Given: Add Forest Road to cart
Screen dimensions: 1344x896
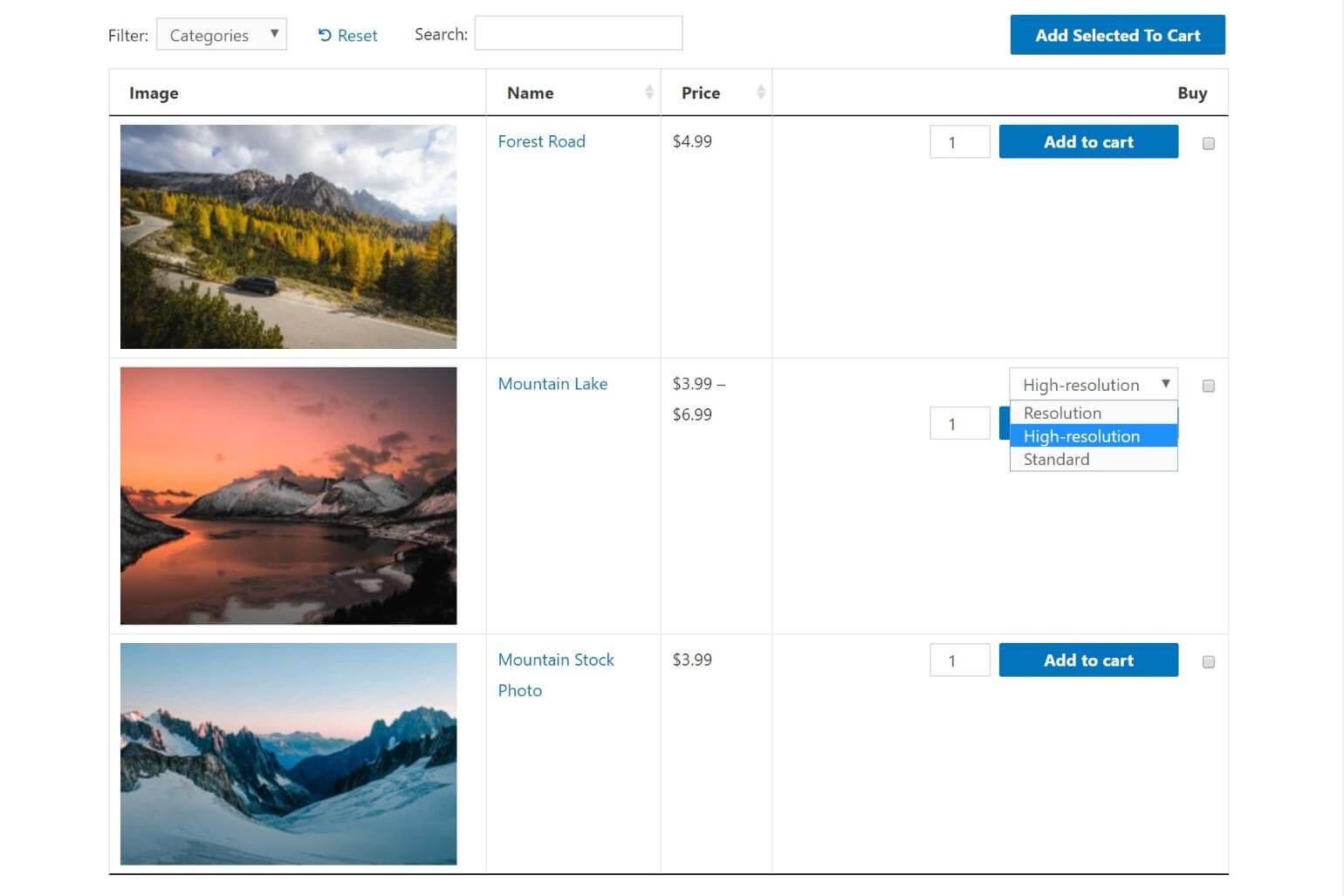Looking at the screenshot, I should click(1087, 141).
